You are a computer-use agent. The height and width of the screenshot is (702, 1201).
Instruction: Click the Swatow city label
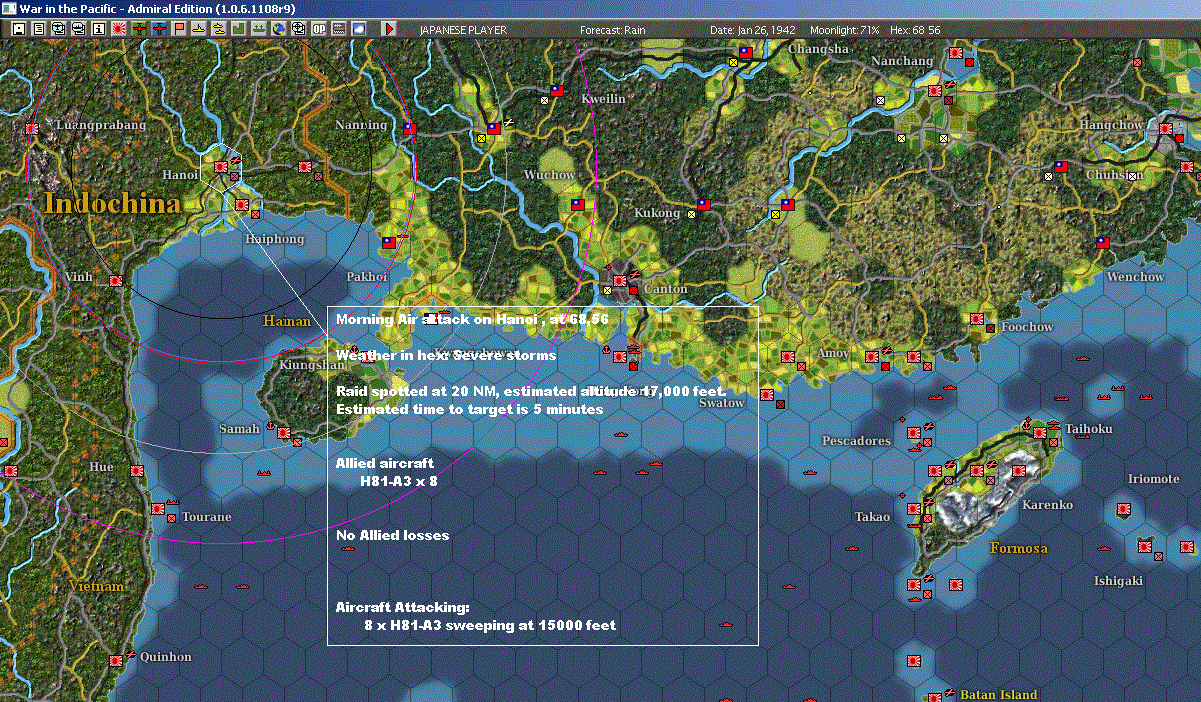tap(721, 402)
